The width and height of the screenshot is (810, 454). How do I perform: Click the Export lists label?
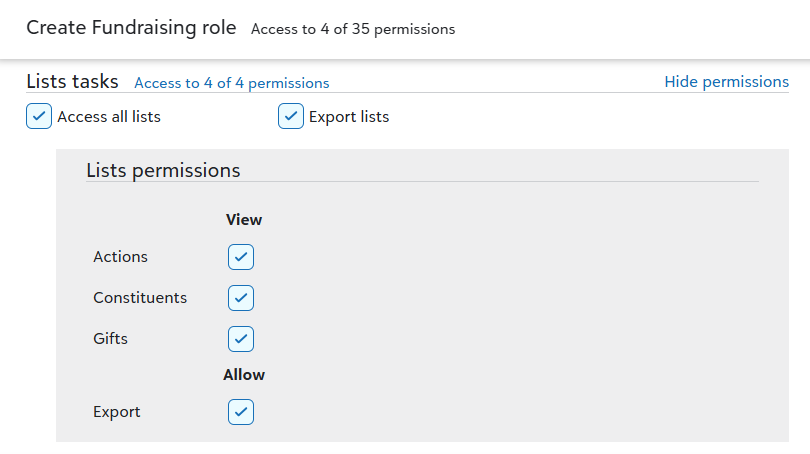pos(349,117)
